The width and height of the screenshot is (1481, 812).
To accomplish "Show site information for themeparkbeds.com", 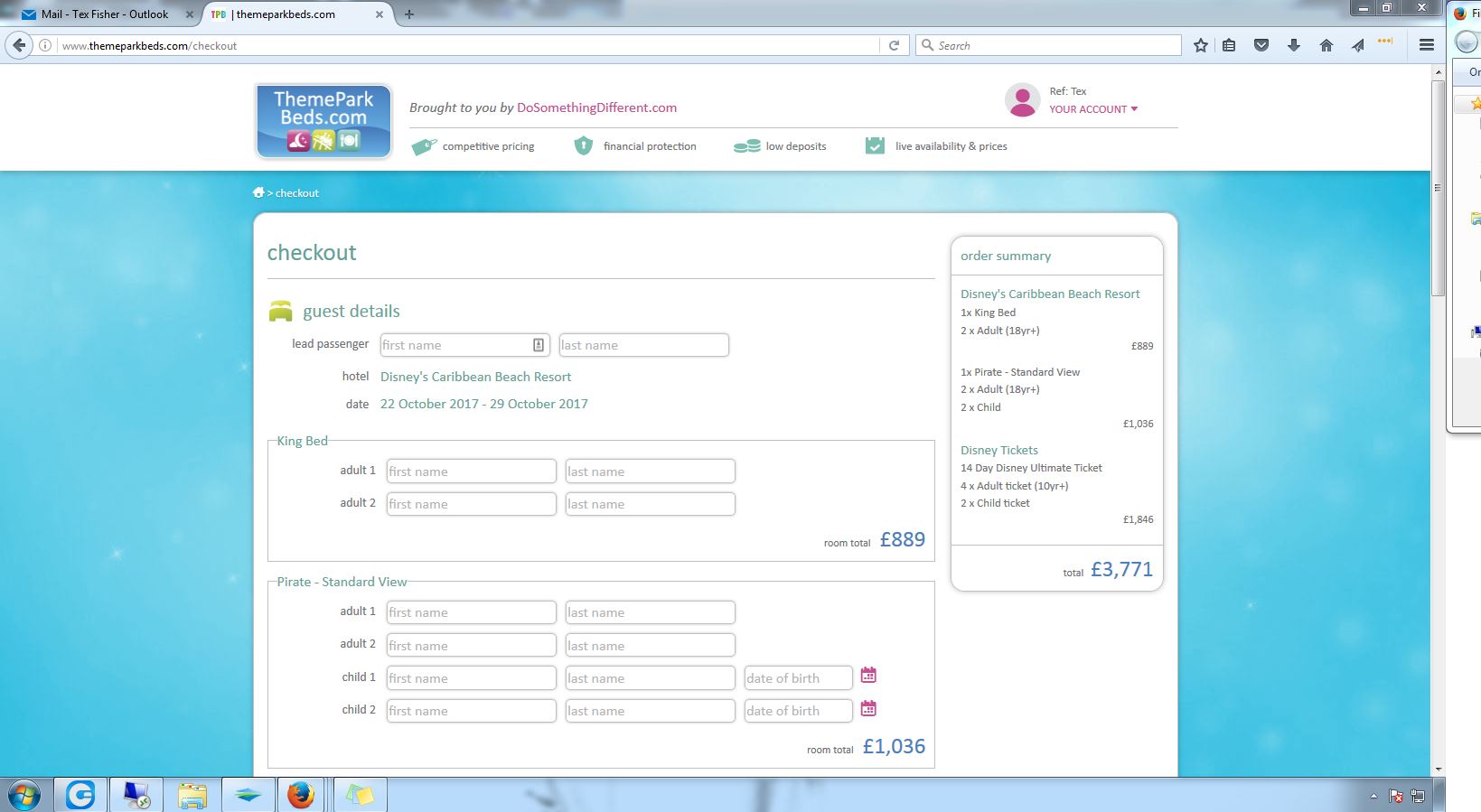I will click(x=45, y=45).
